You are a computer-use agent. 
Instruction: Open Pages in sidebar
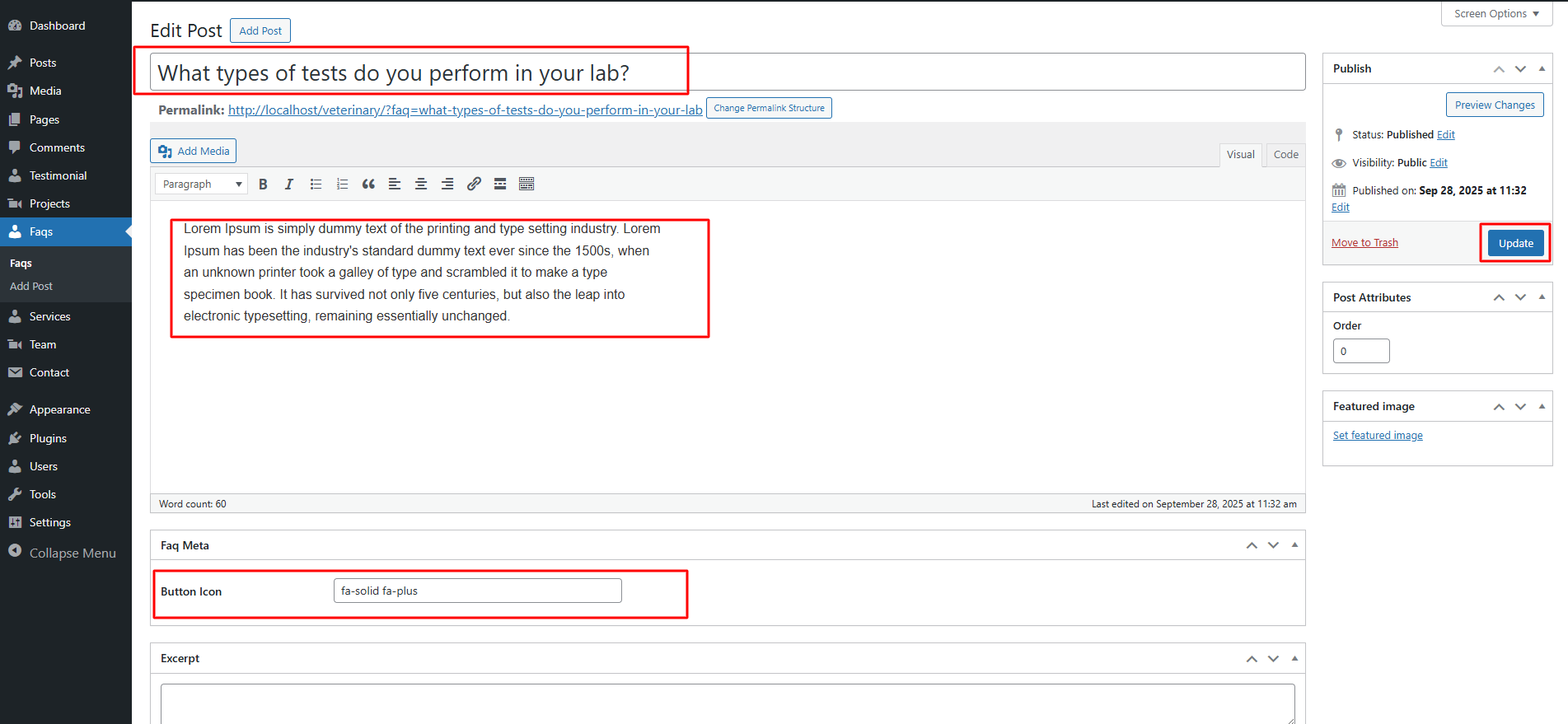(66, 119)
